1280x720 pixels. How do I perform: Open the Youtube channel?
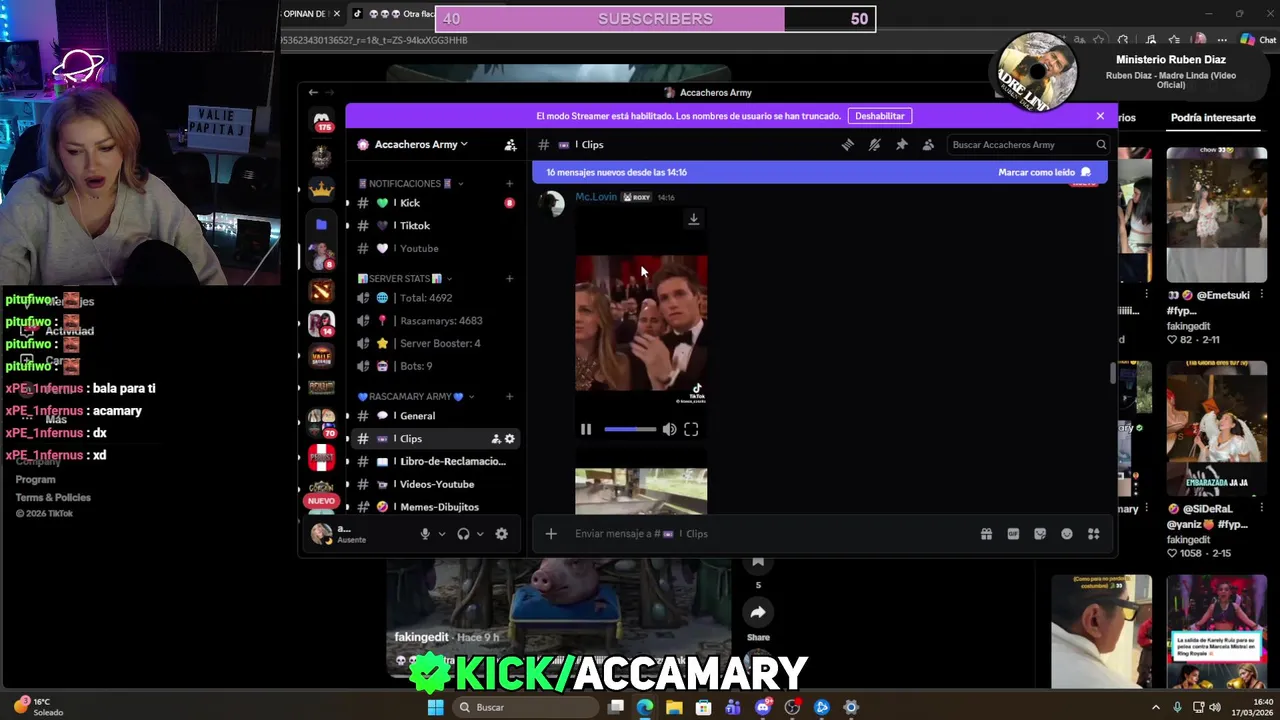pyautogui.click(x=436, y=249)
